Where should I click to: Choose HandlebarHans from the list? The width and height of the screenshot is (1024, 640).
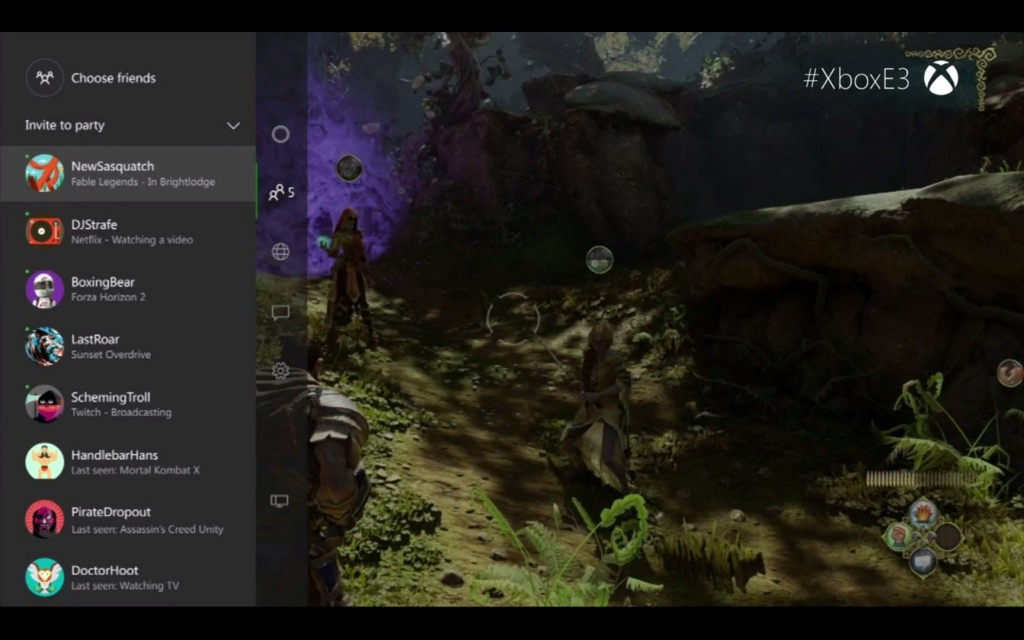coord(128,461)
